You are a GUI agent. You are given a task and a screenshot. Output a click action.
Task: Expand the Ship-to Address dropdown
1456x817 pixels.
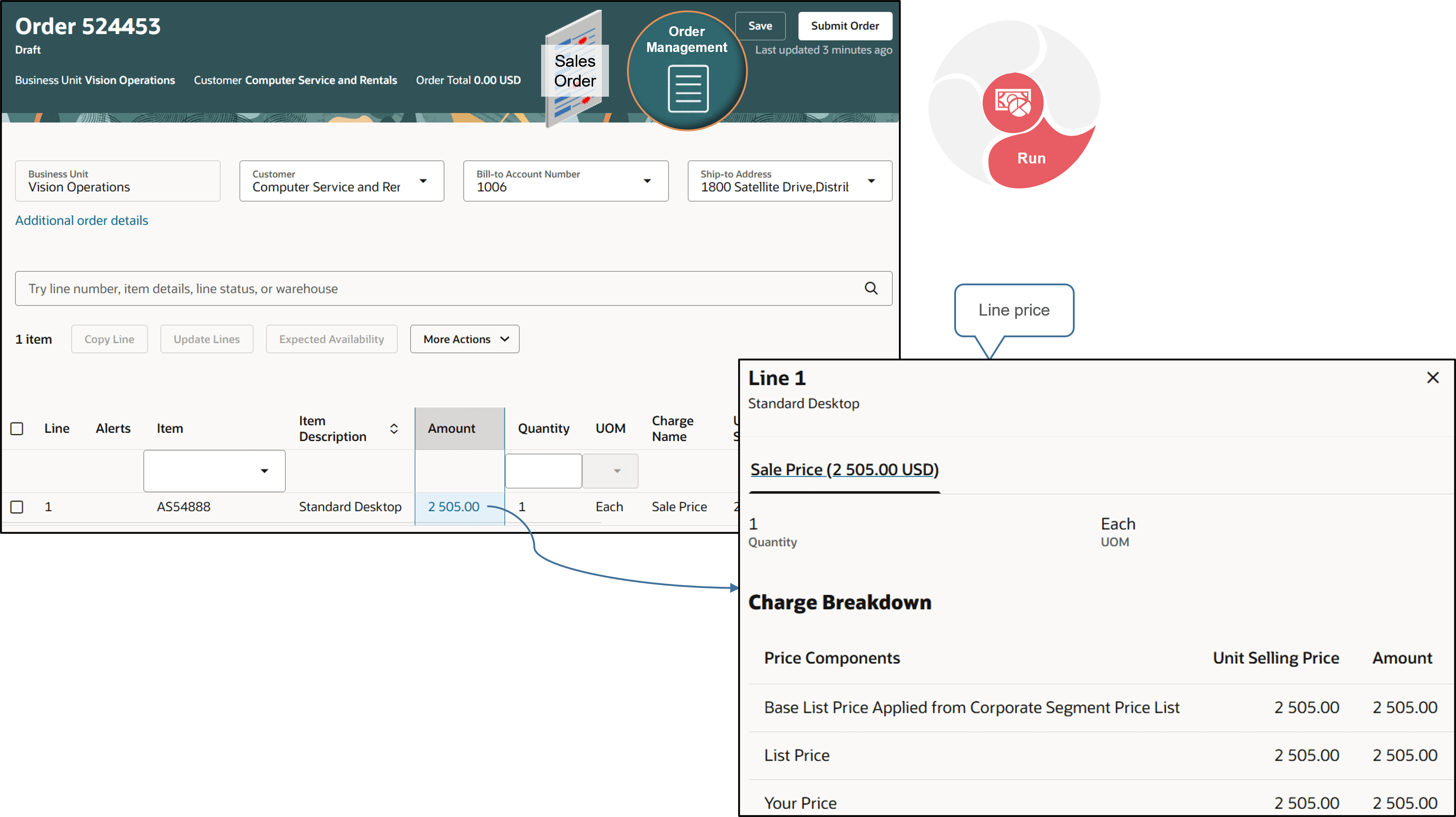(x=872, y=181)
